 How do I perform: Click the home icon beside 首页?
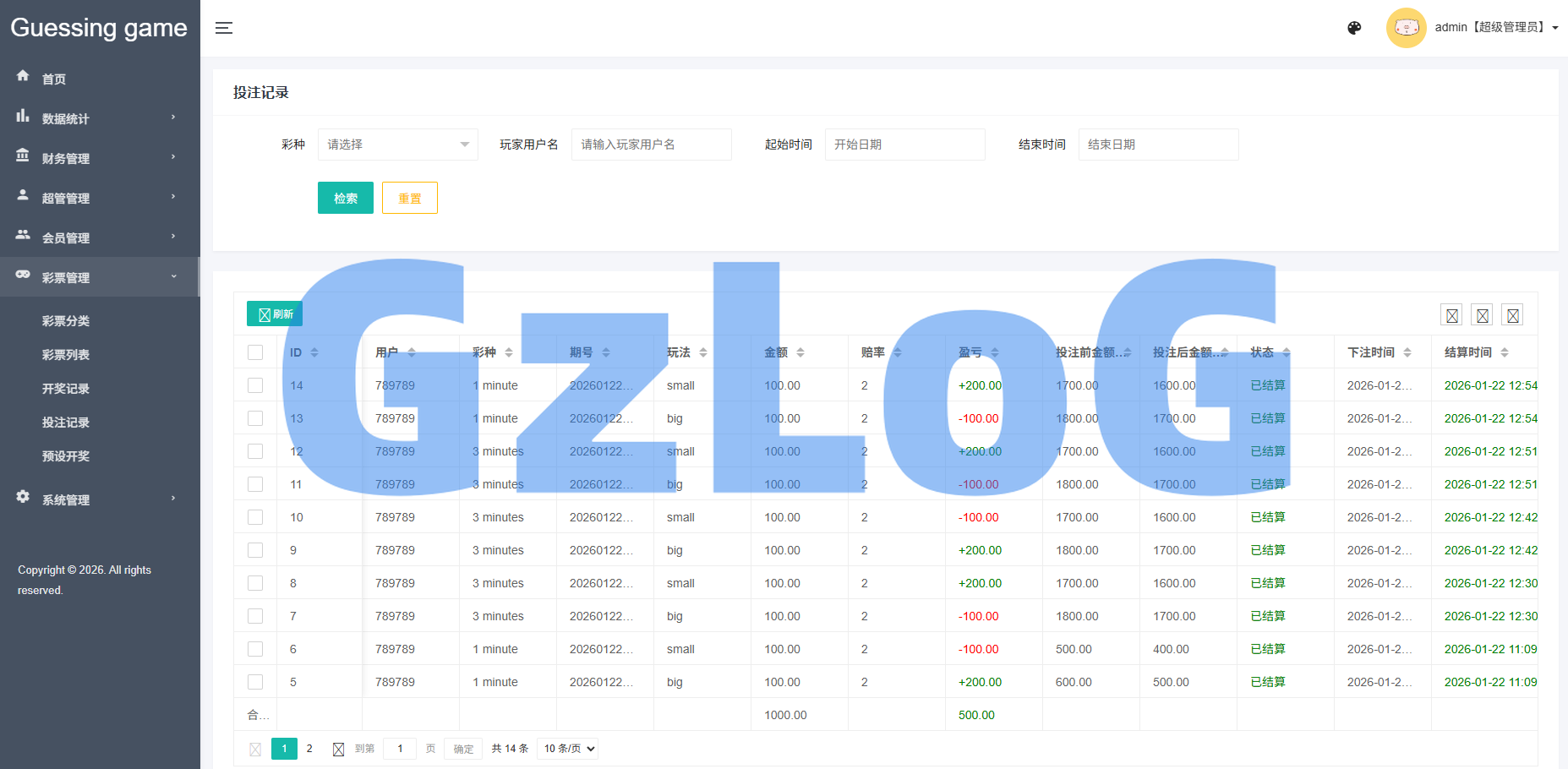coord(23,76)
